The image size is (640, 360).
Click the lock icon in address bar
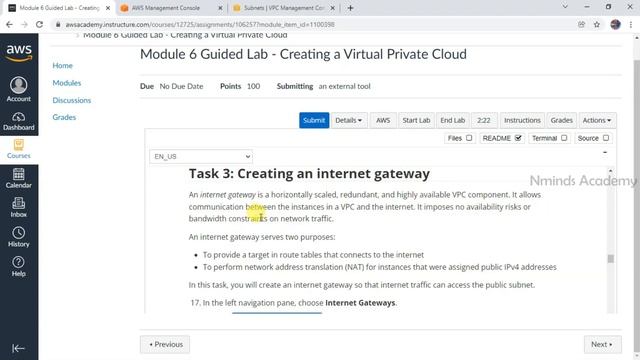tap(58, 24)
